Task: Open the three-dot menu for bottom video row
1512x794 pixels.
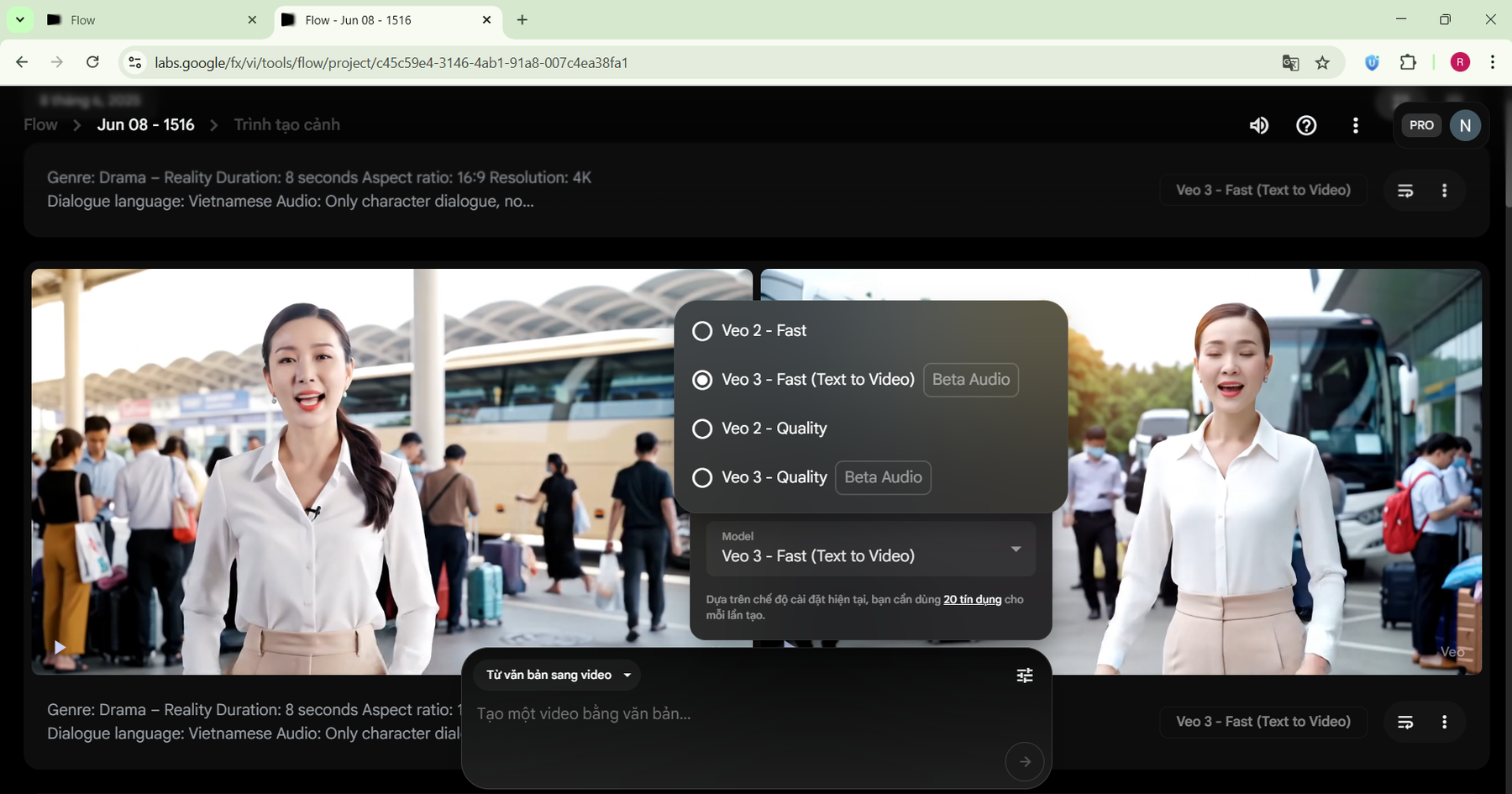Action: [1444, 722]
